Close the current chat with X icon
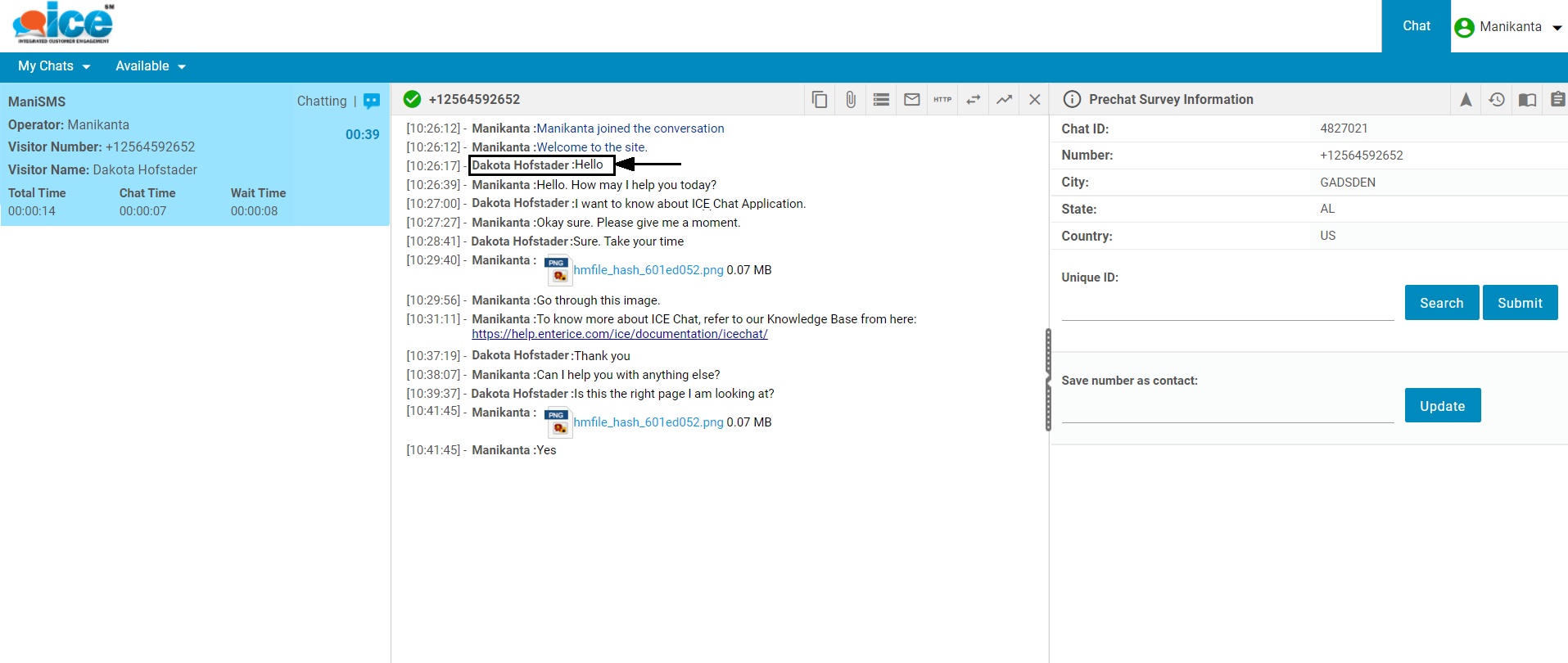Image resolution: width=1568 pixels, height=663 pixels. point(1034,100)
